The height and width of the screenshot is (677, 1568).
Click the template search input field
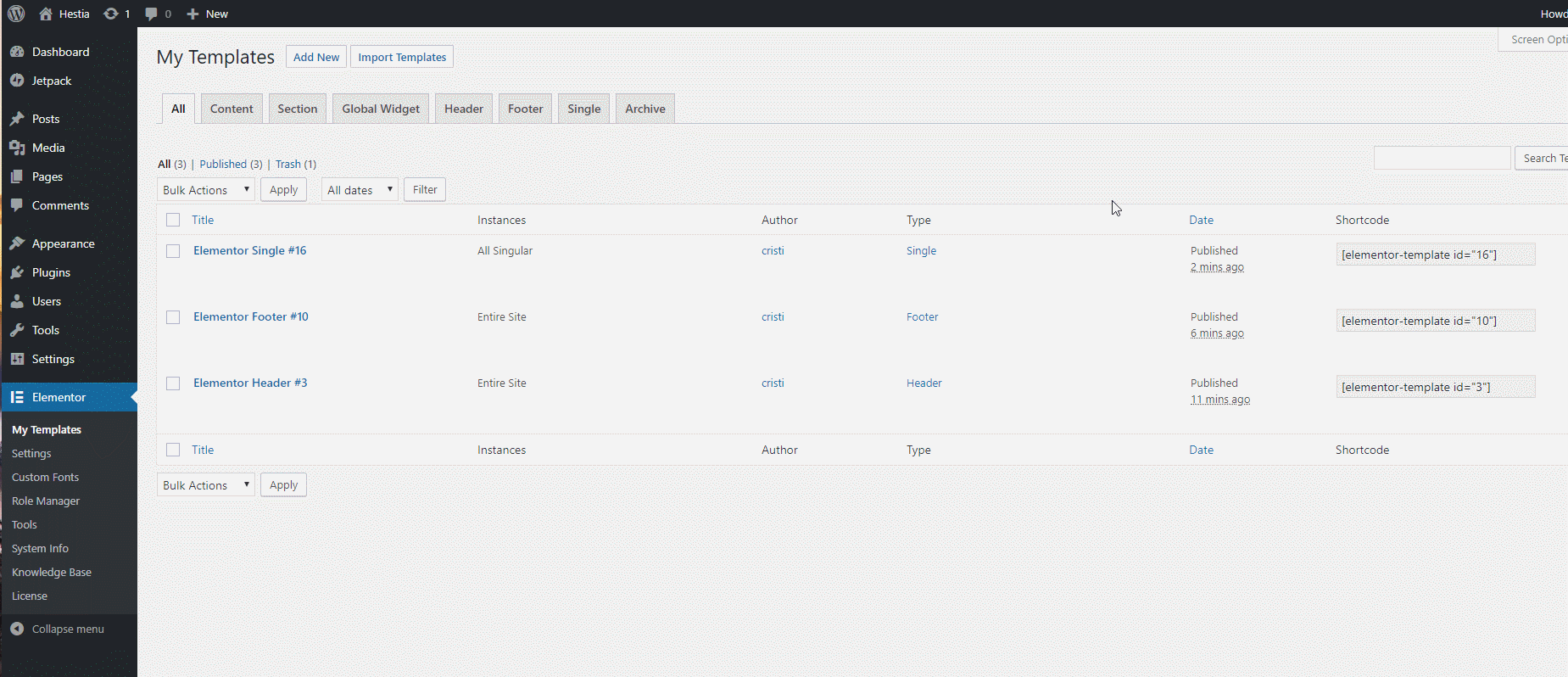pos(1442,158)
